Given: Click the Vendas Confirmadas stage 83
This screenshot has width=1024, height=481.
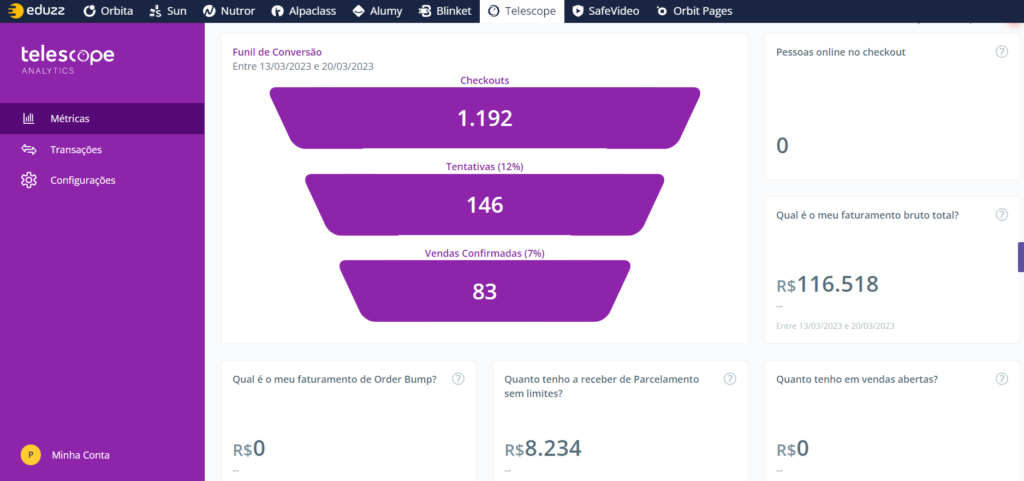Looking at the screenshot, I should (x=485, y=291).
